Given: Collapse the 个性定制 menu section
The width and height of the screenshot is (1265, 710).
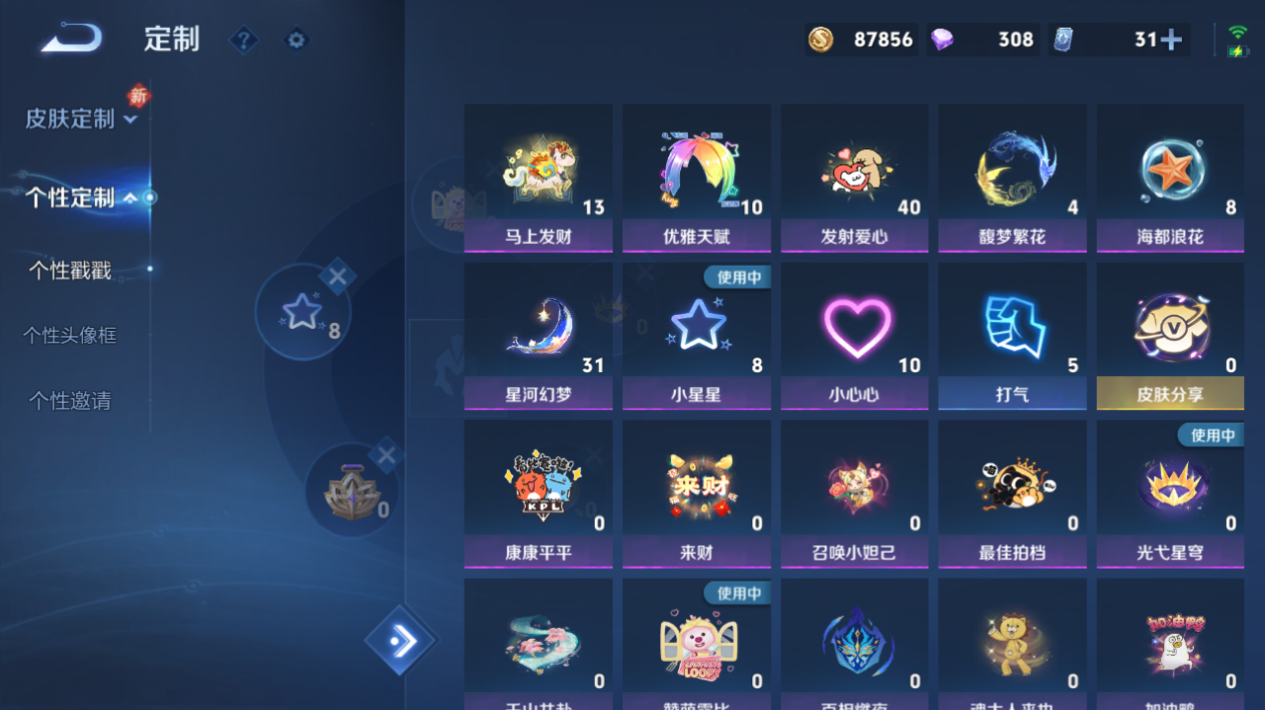Looking at the screenshot, I should (x=81, y=198).
